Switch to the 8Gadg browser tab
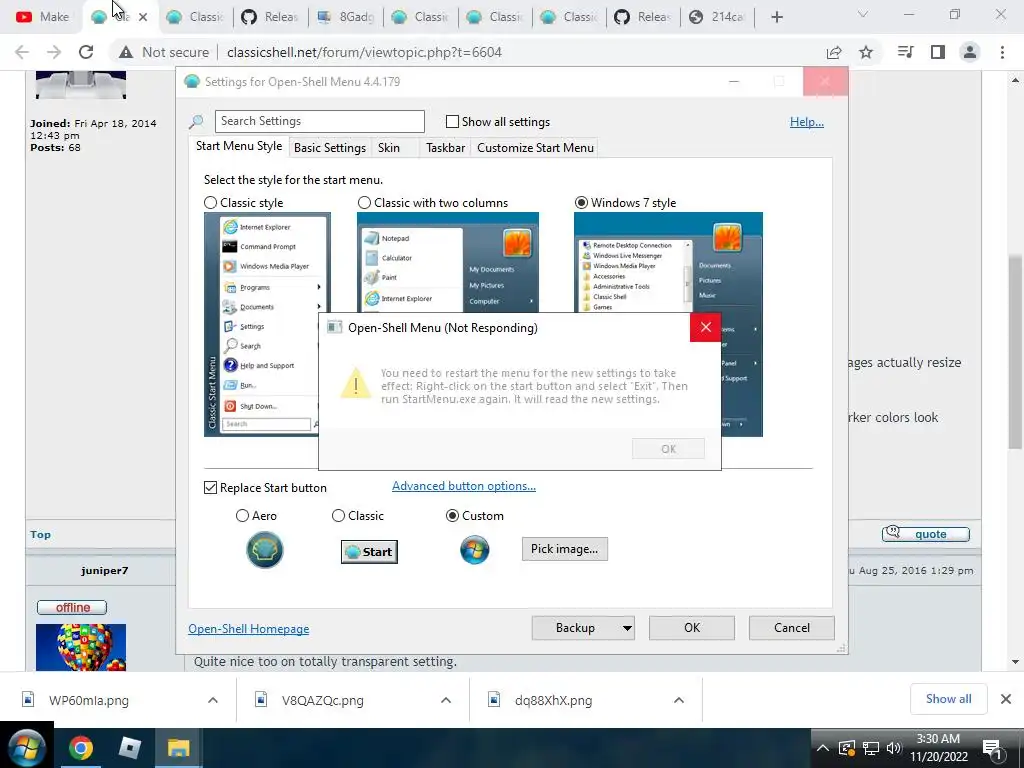 pos(345,17)
